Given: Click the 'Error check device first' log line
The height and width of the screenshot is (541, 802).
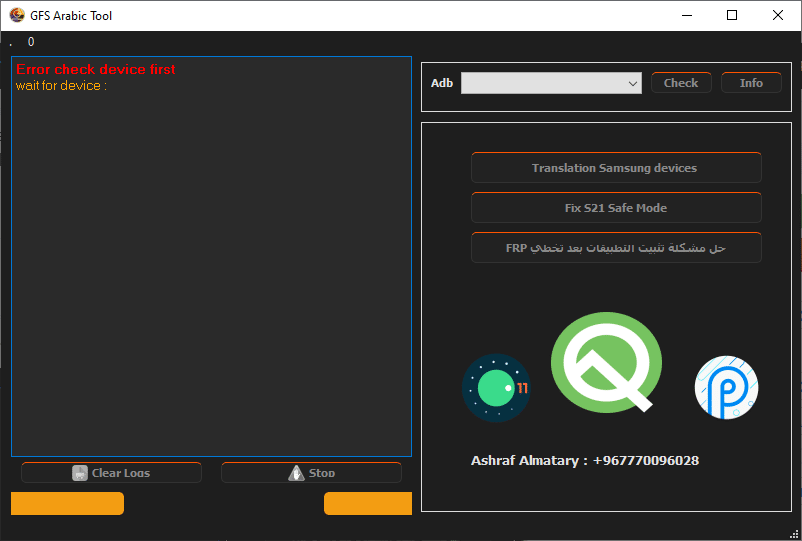Looking at the screenshot, I should (96, 69).
